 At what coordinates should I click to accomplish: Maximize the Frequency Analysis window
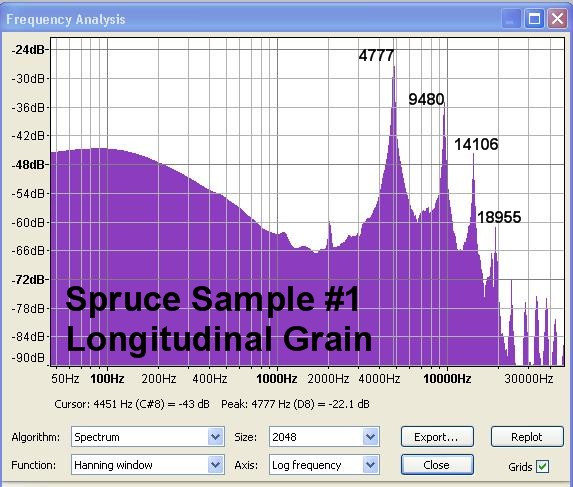pyautogui.click(x=534, y=19)
